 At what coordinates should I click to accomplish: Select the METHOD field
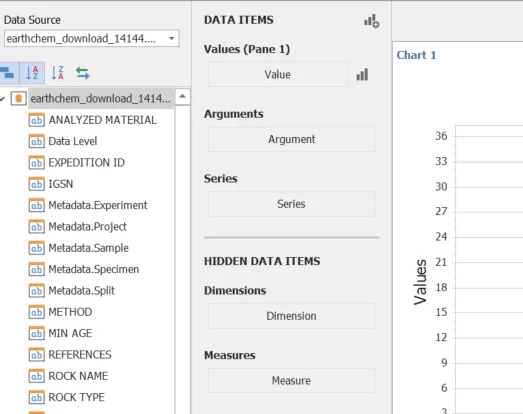point(70,312)
